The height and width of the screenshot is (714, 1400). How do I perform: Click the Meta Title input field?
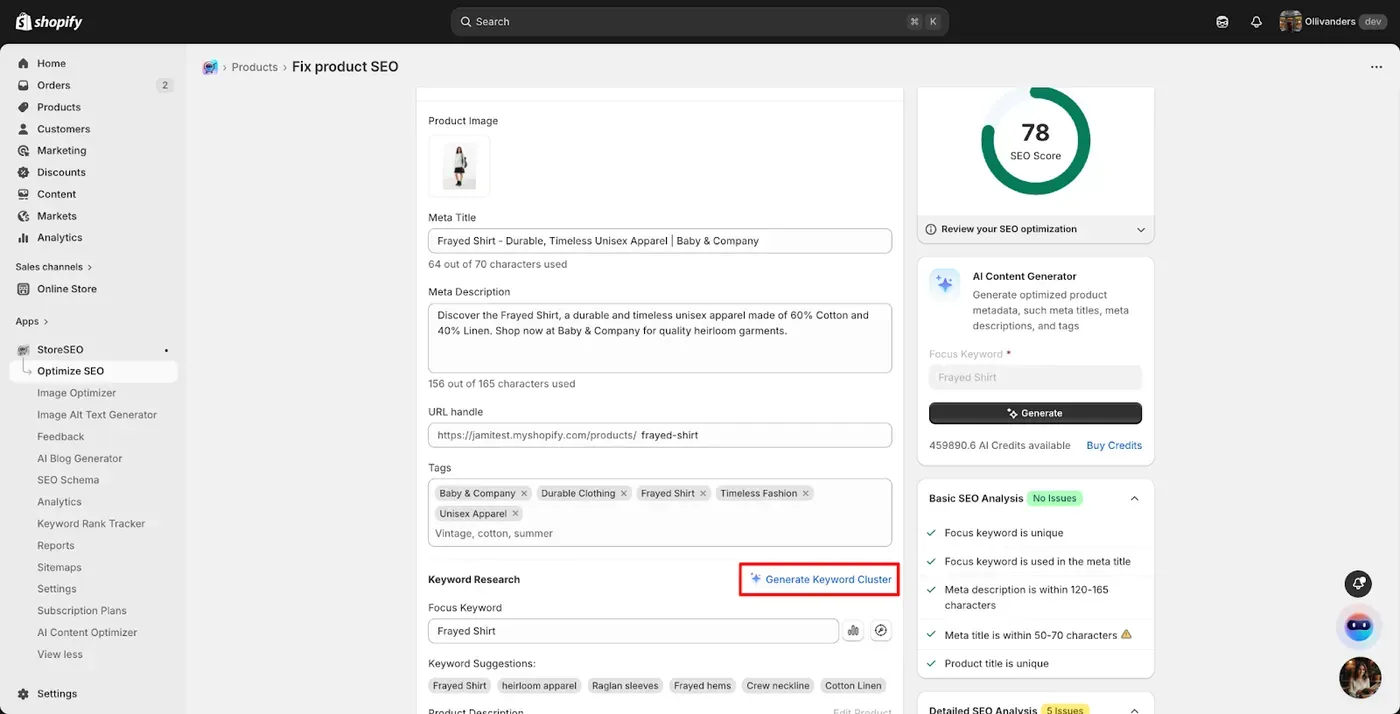pos(660,241)
